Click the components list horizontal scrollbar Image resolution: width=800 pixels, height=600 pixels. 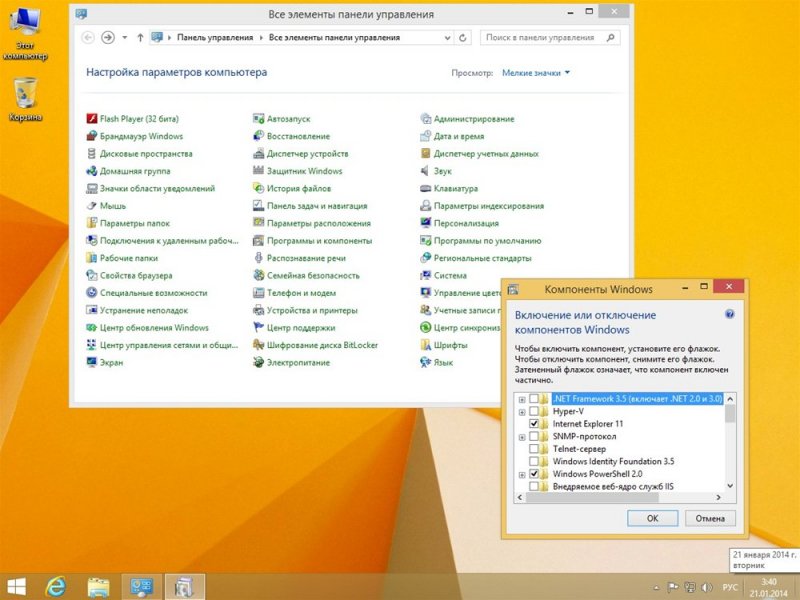tap(591, 497)
